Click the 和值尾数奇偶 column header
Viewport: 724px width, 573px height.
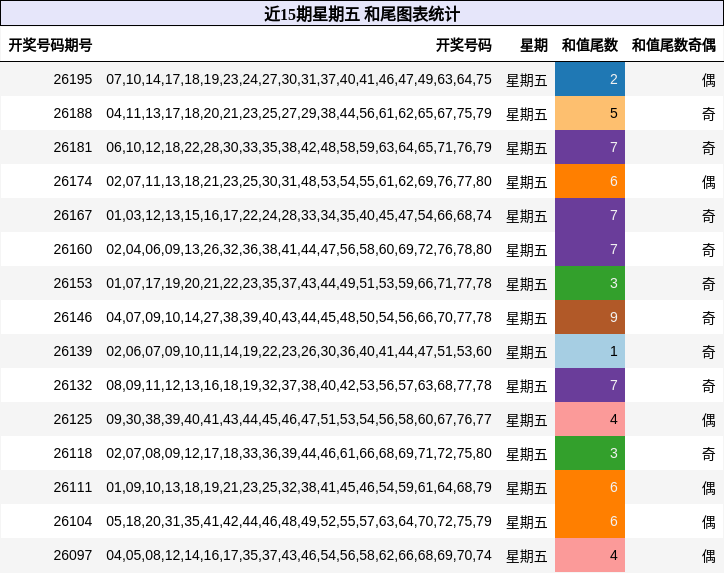[674, 45]
